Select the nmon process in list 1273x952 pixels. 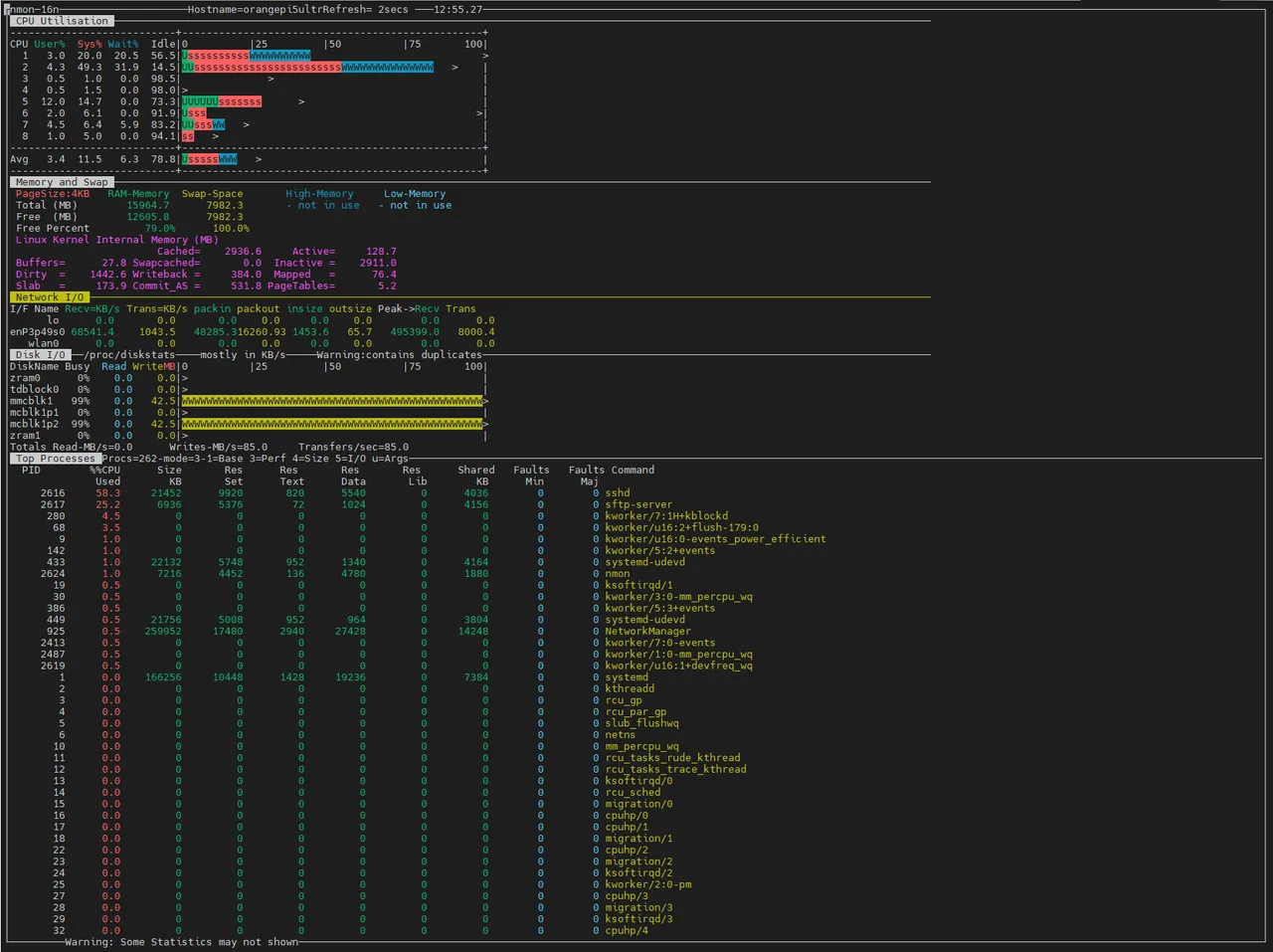[618, 574]
